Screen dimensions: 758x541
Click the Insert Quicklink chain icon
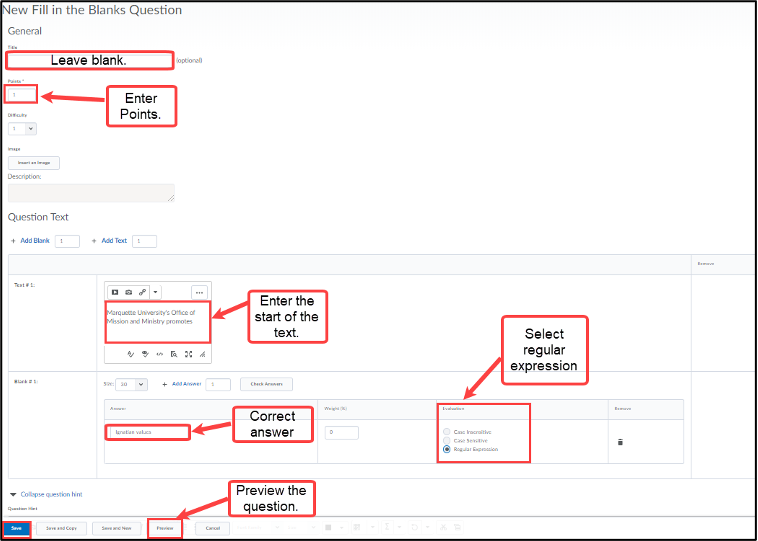pyautogui.click(x=142, y=292)
